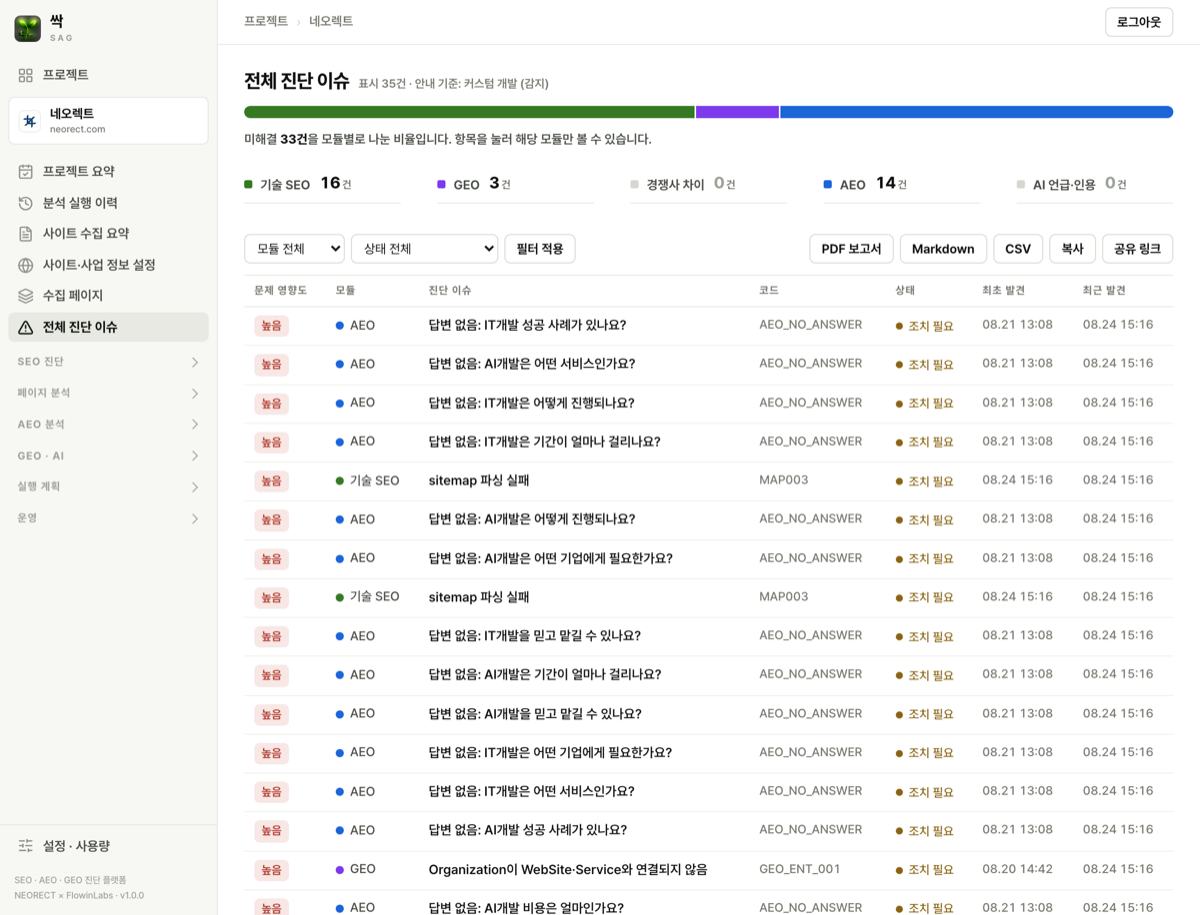This screenshot has width=1200, height=915.
Task: Click the 사이트·사업 정보 설정 globe icon
Action: pos(26,265)
